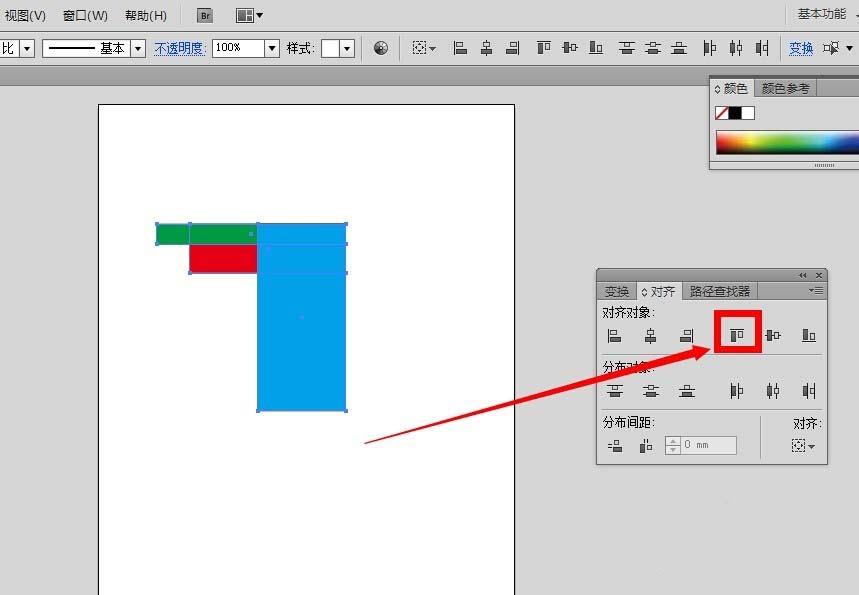Click horizontal distribute right in align panel
This screenshot has width=859, height=595.
tap(809, 391)
